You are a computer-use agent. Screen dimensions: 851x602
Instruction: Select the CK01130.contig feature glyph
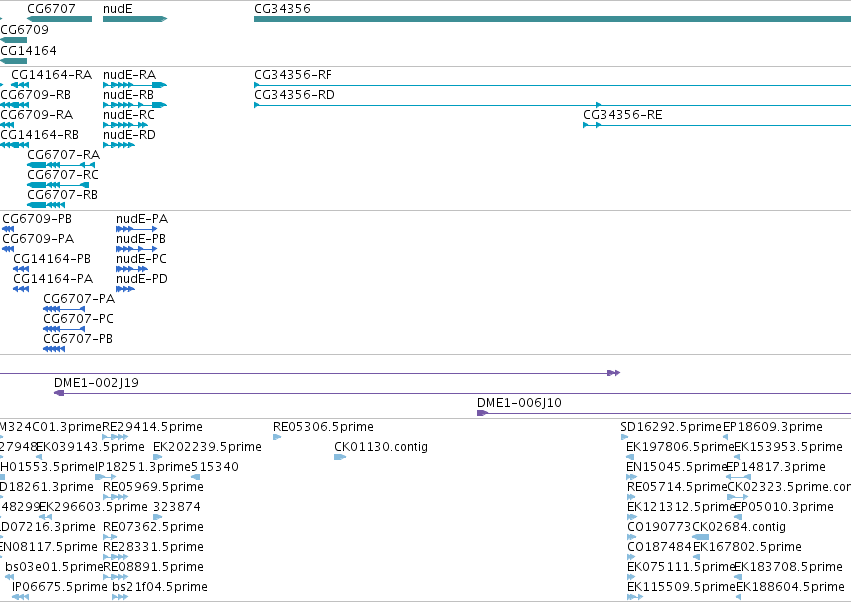pos(340,457)
